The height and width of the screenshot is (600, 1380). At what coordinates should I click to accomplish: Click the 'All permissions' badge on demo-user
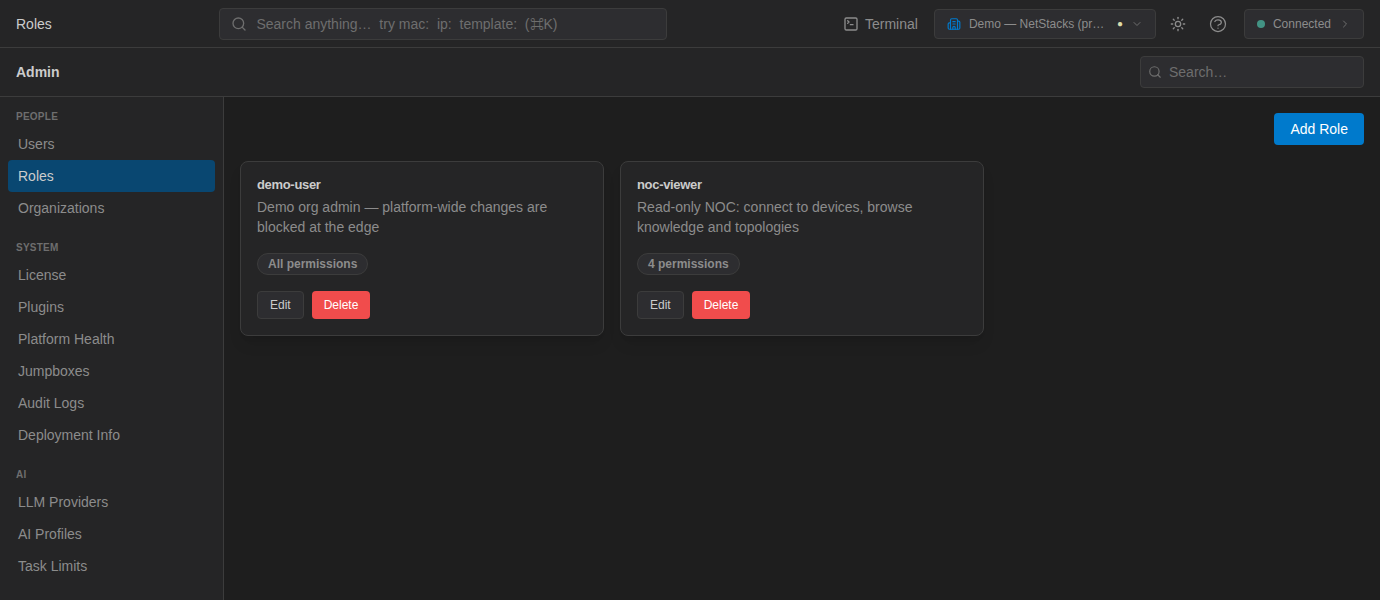[x=312, y=264]
